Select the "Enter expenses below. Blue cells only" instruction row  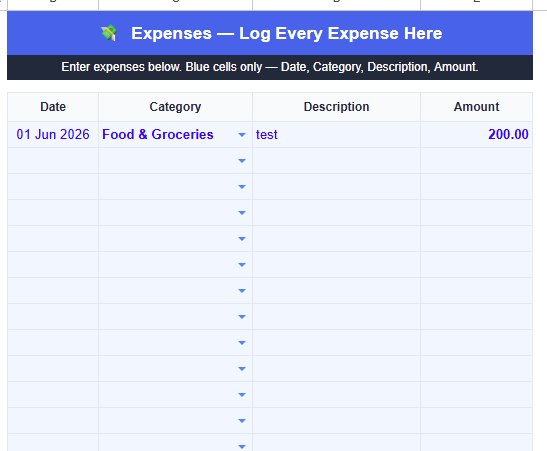[270, 67]
